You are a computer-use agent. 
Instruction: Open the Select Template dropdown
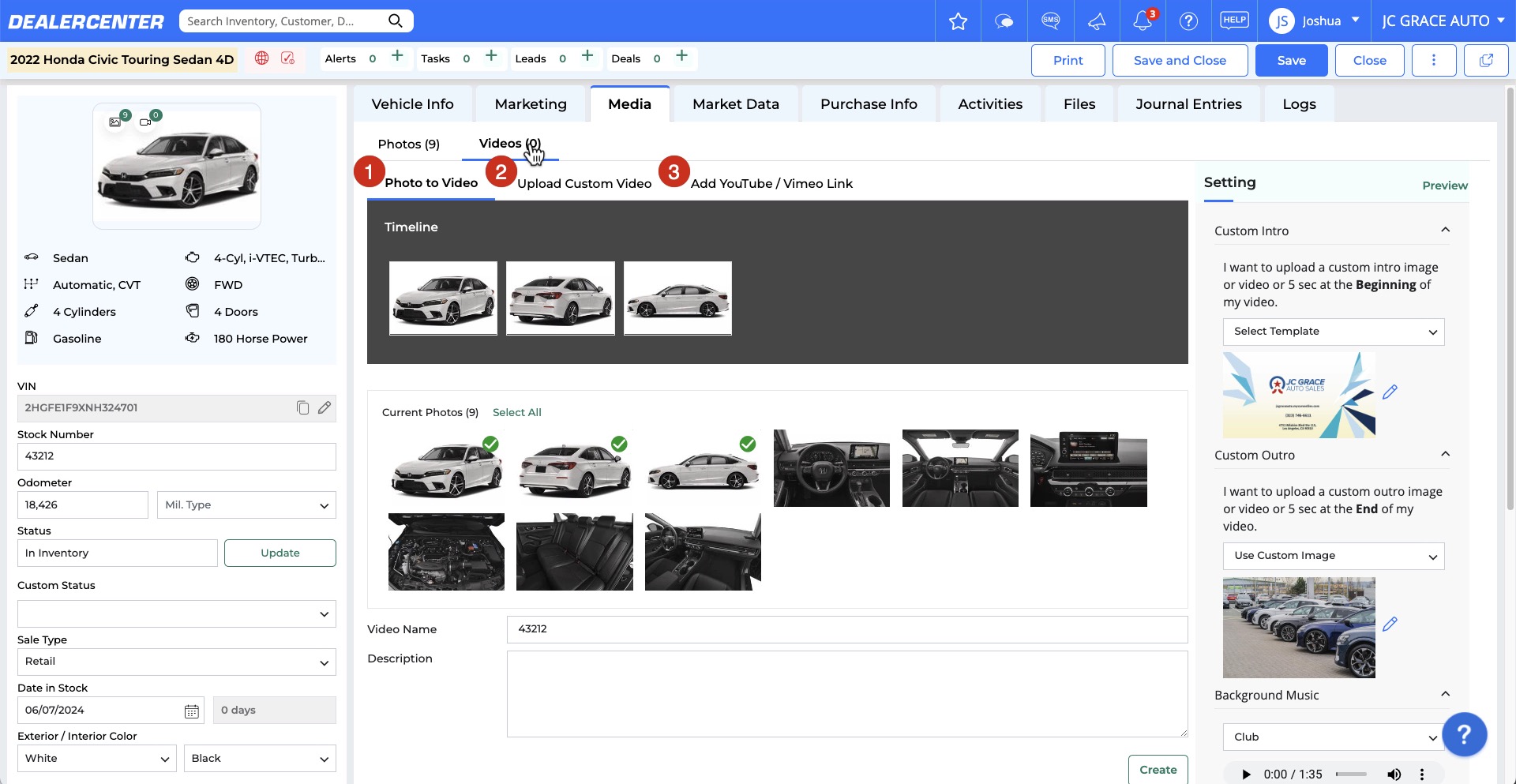(x=1334, y=332)
